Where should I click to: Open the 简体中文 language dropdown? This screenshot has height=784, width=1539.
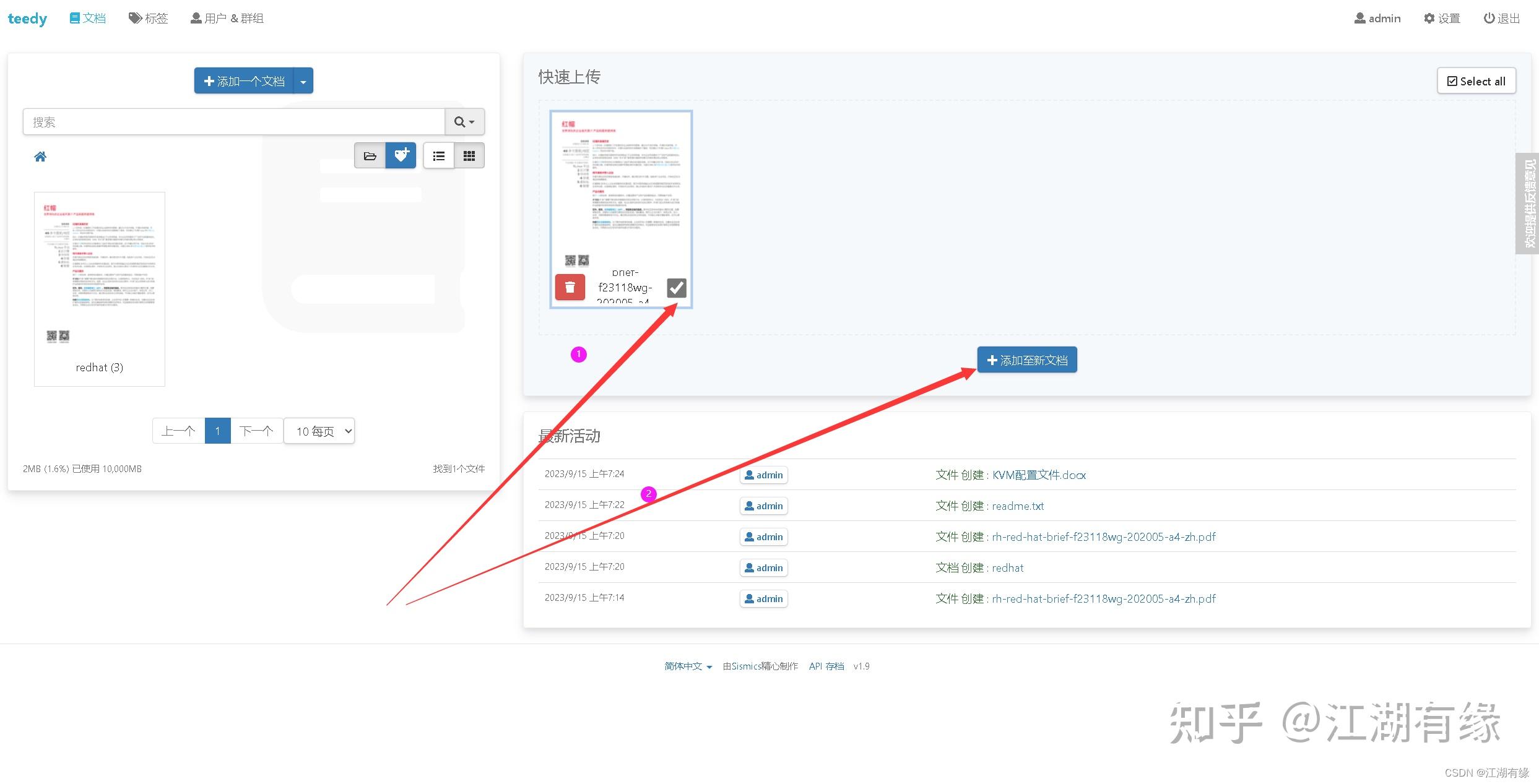[x=688, y=666]
